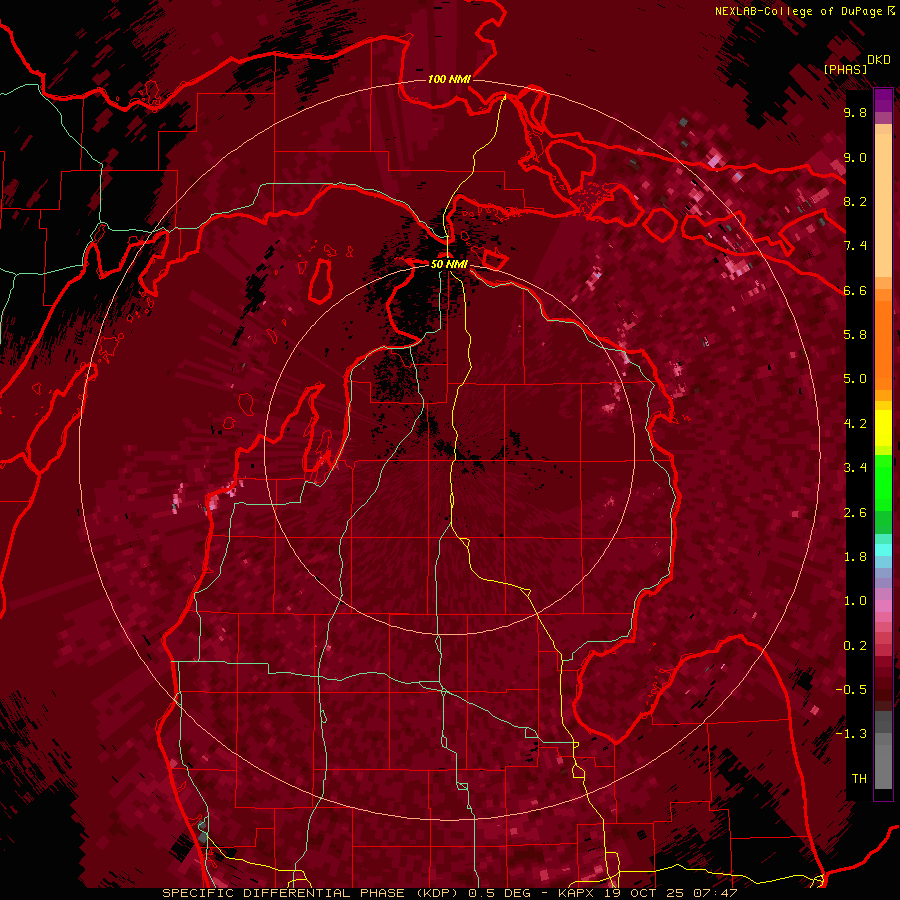This screenshot has width=900, height=900.
Task: Click the orange segment of the color bar
Action: tap(883, 339)
